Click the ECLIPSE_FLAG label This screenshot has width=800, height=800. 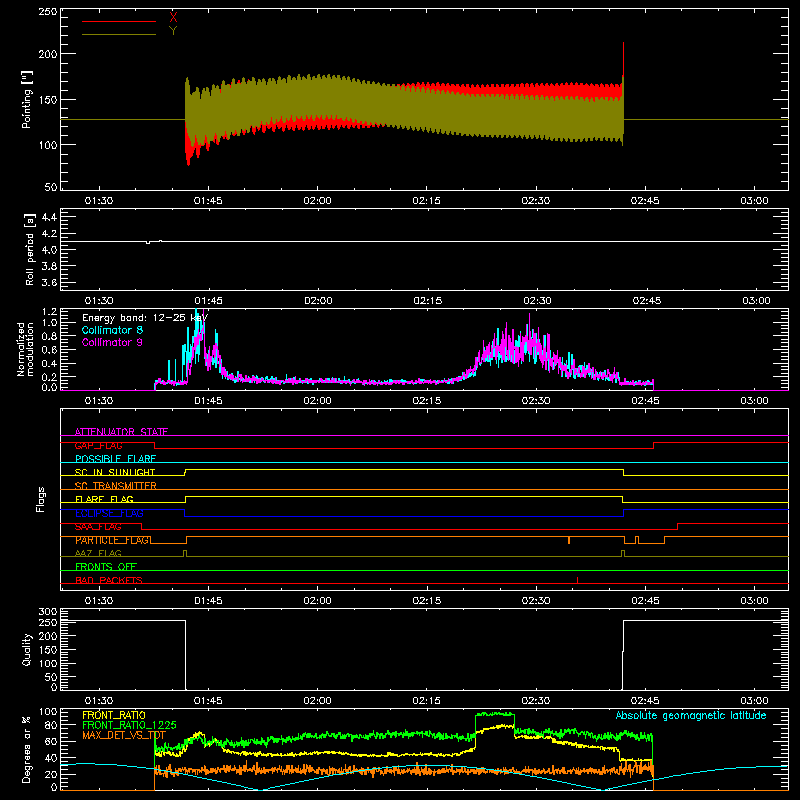point(109,513)
